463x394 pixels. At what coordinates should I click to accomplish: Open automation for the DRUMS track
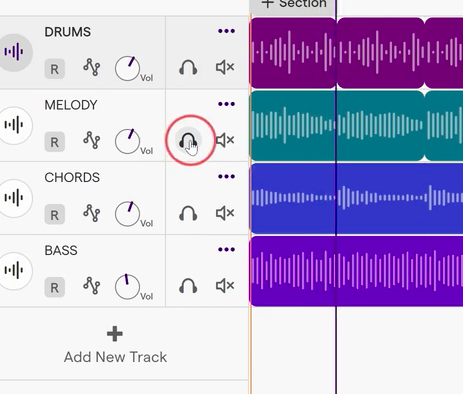pyautogui.click(x=92, y=67)
